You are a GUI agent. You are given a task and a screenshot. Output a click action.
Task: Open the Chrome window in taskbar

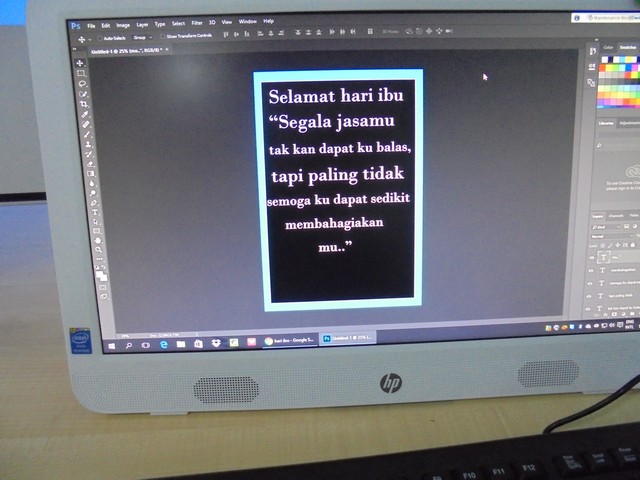tap(290, 340)
